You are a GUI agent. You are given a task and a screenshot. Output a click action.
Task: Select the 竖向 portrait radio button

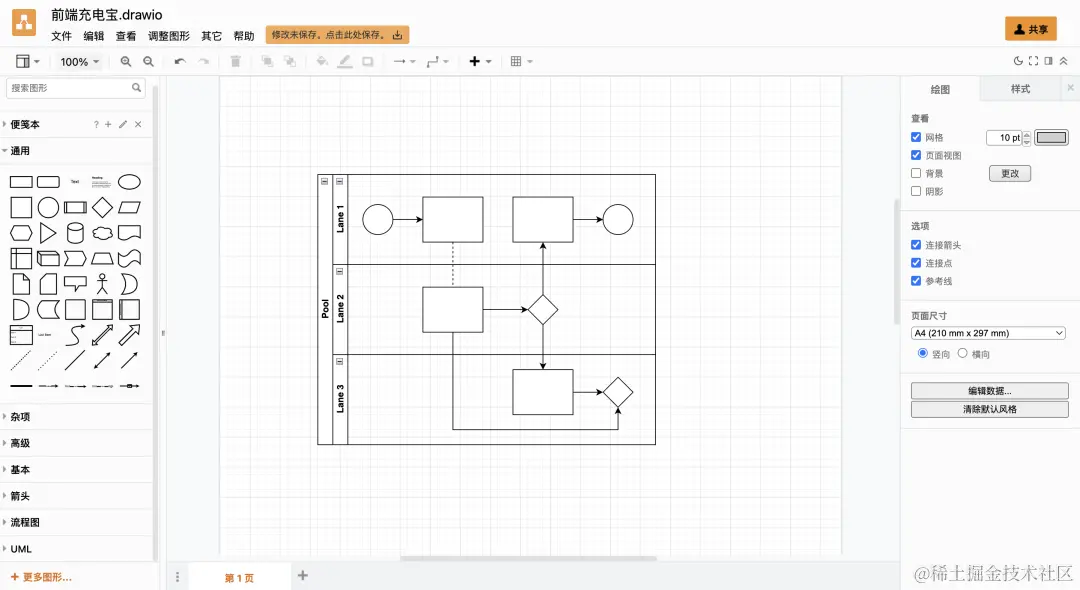click(x=923, y=353)
